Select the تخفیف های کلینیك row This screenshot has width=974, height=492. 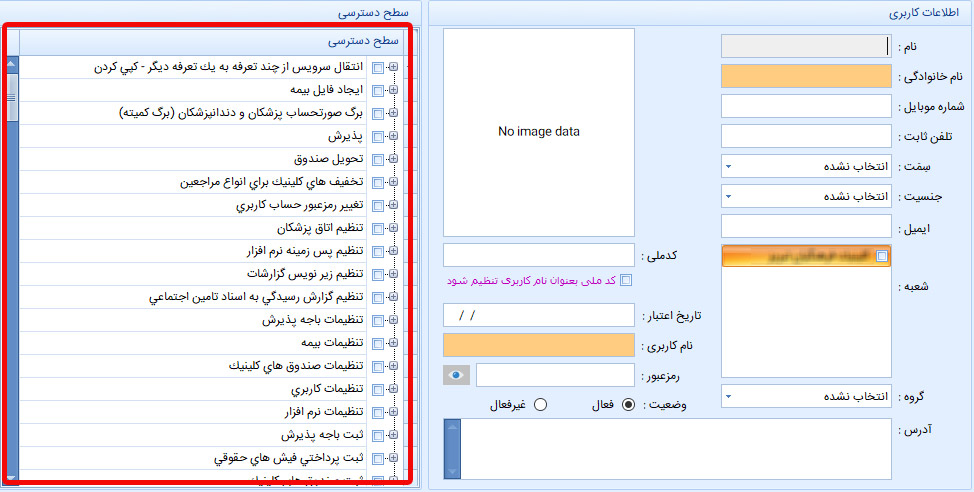(194, 183)
